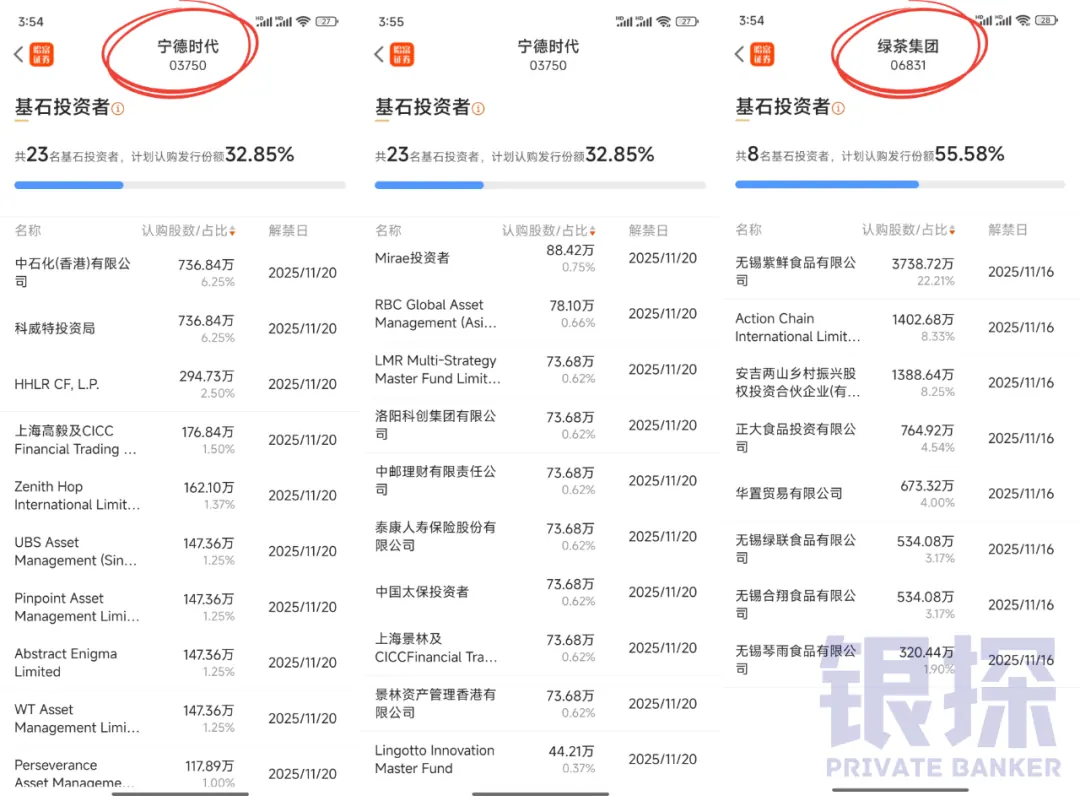Open the orange broker logo in the left 3:54 screen
Viewport: 1080px width, 801px height.
[x=42, y=54]
